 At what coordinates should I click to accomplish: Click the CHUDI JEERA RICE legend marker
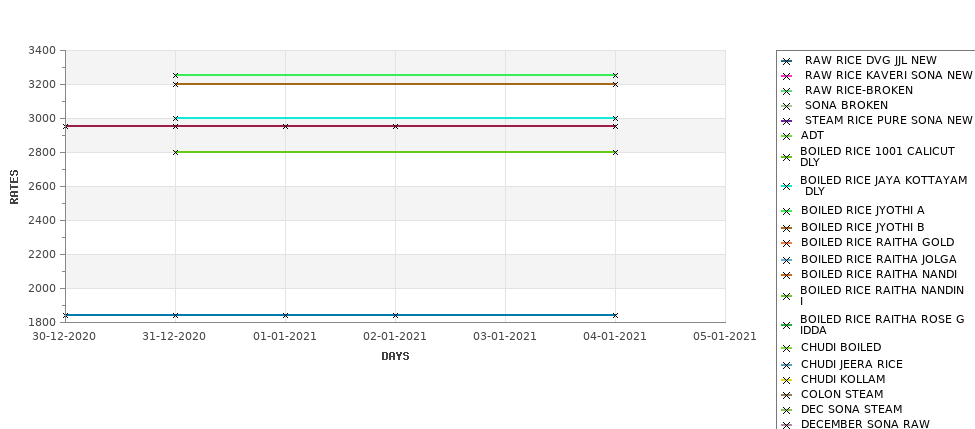point(786,365)
